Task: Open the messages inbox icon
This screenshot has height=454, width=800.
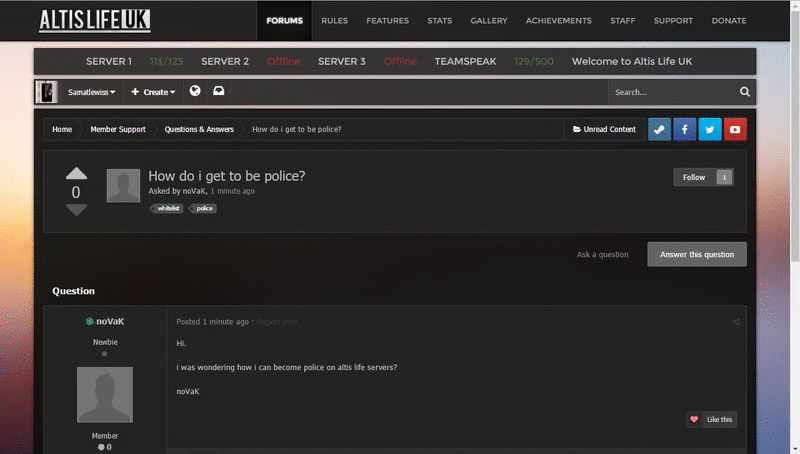Action: coord(218,91)
